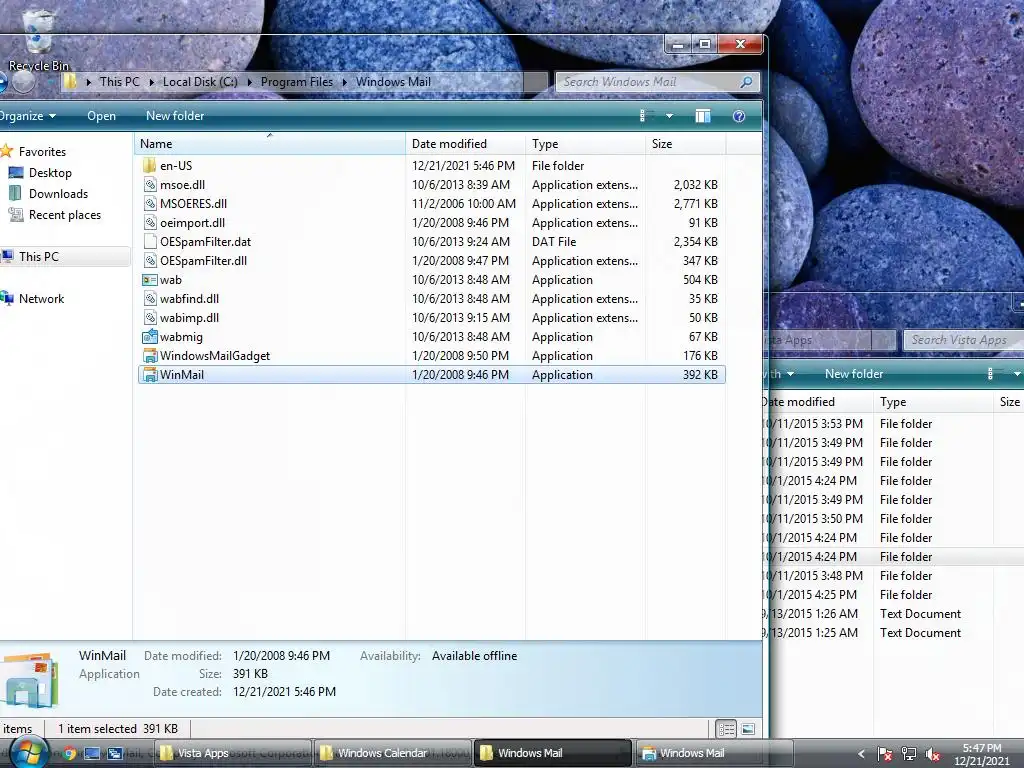Go to Local Disk (C:) in address bar
The width and height of the screenshot is (1024, 768).
point(200,82)
